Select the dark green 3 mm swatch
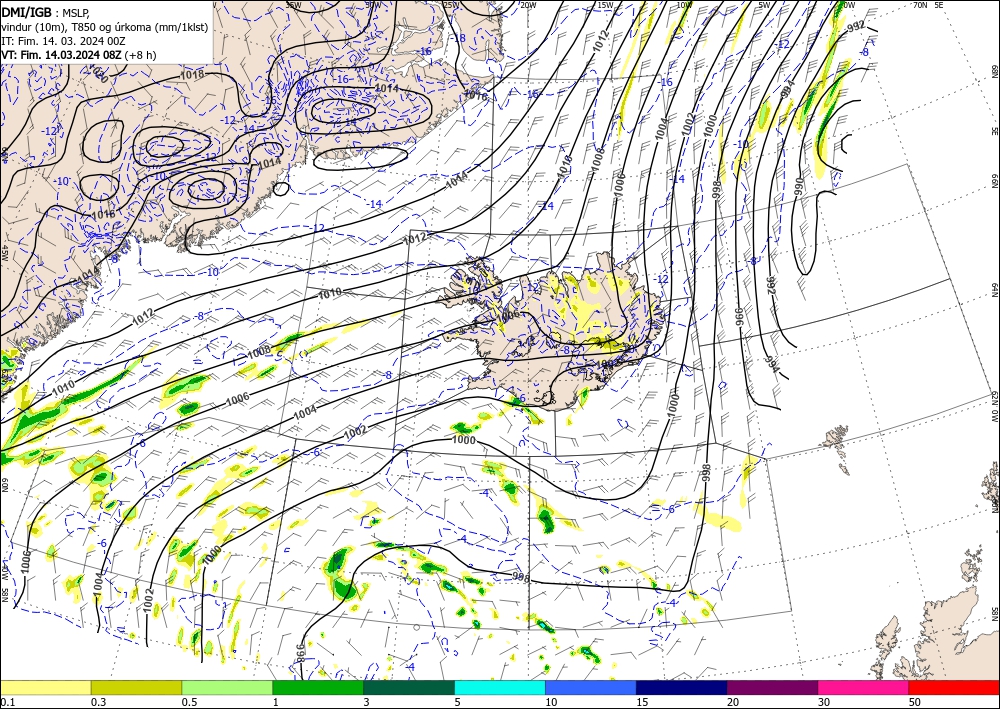1000x709 pixels. (409, 687)
